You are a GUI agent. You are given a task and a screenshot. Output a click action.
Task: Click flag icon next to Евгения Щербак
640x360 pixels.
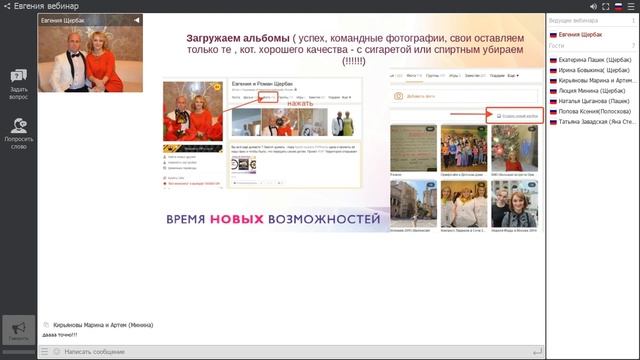coord(553,35)
